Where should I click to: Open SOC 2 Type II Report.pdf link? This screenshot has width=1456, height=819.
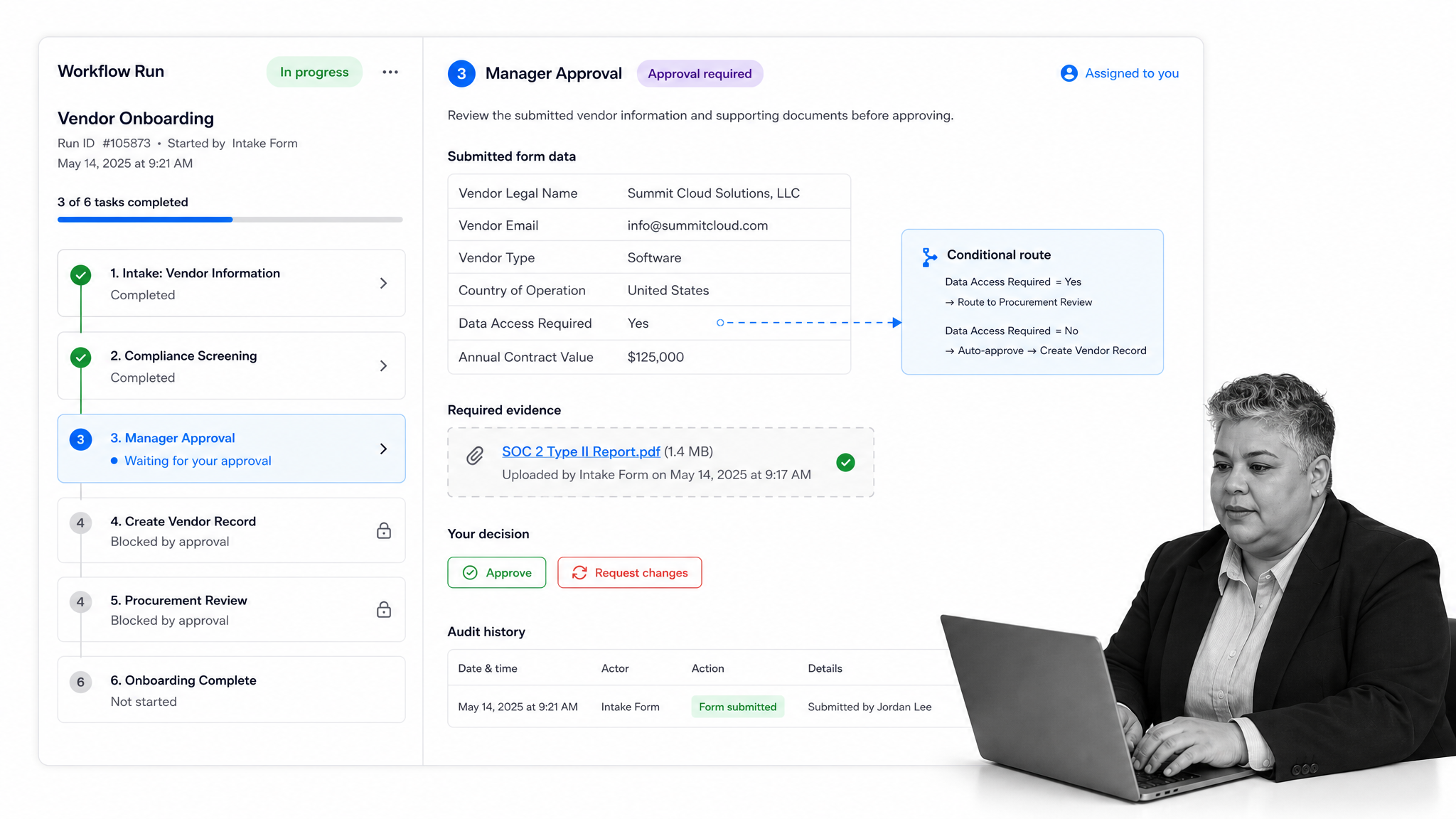coord(581,451)
